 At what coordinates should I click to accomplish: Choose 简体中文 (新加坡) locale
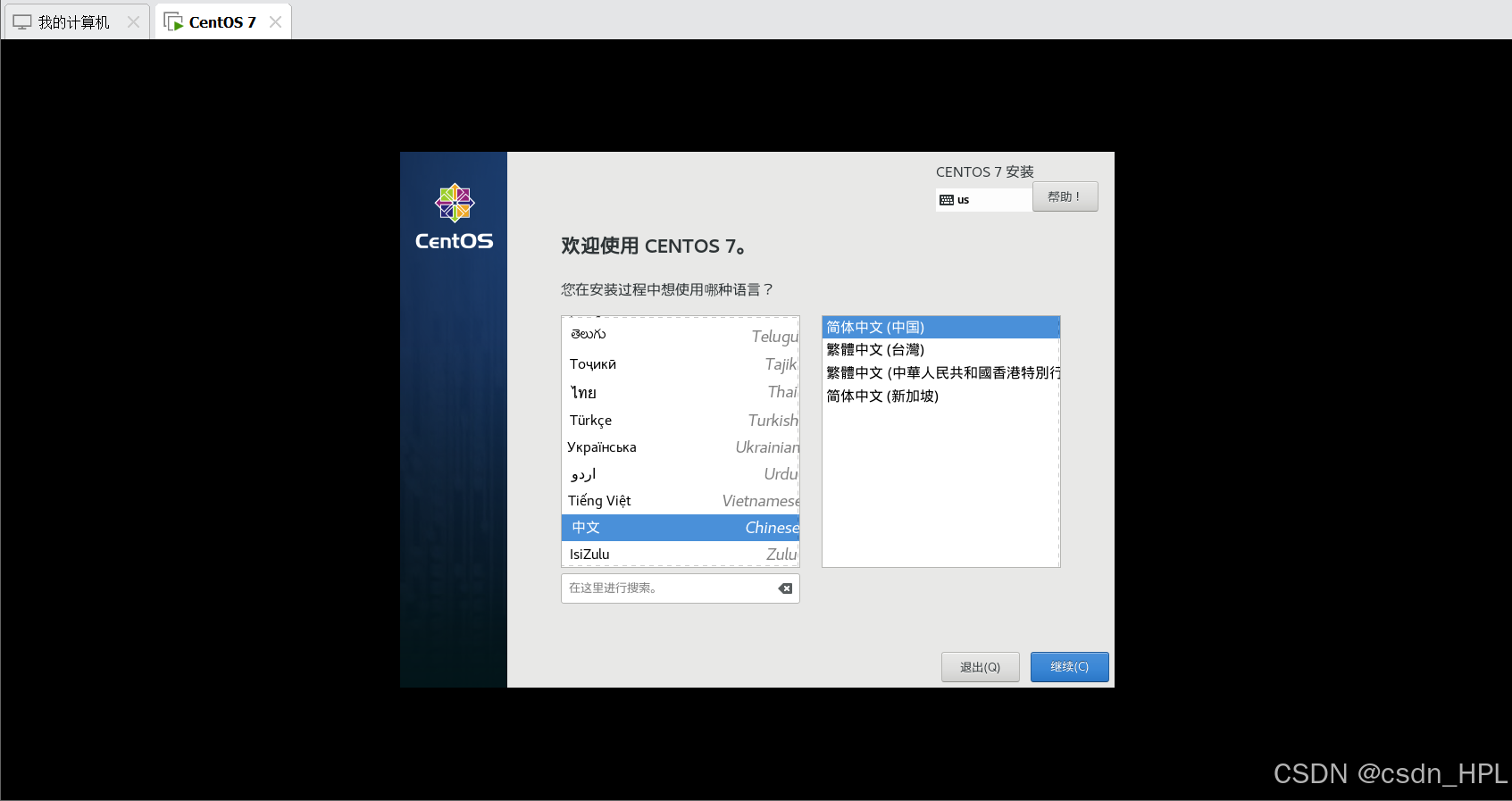(x=940, y=396)
